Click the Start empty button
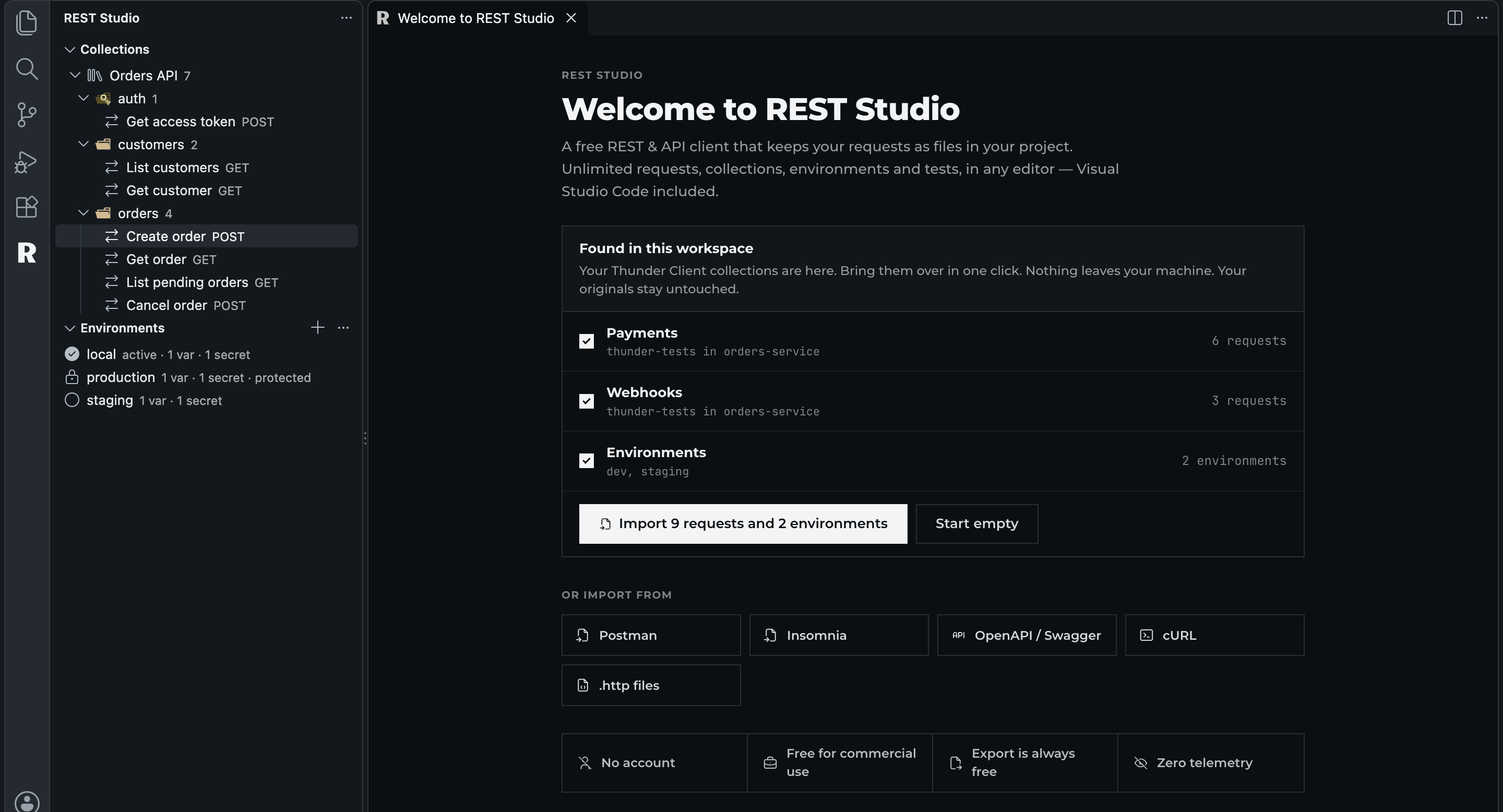 coord(977,524)
